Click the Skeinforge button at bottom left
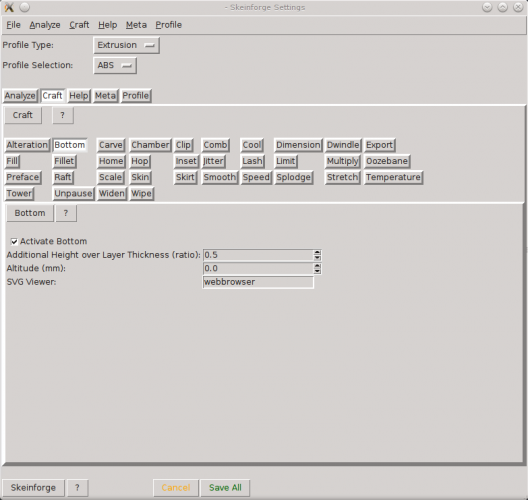Screen dimensions: 528x500 click(33, 488)
